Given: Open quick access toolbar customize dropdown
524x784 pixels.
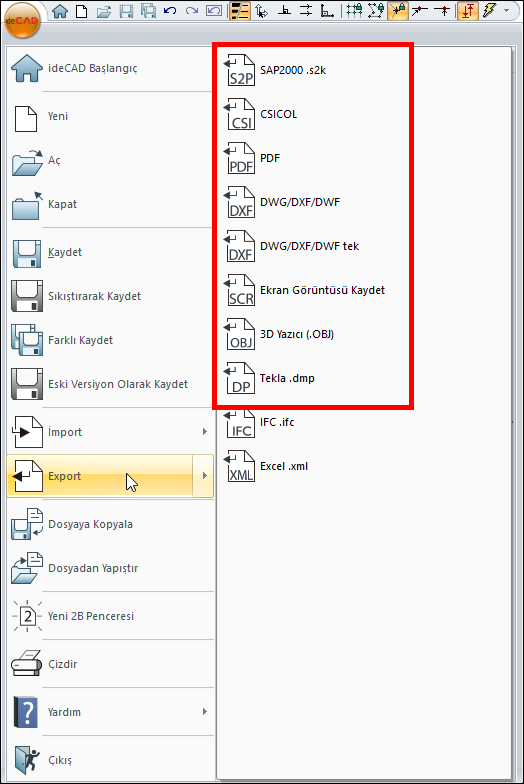Looking at the screenshot, I should pyautogui.click(x=507, y=10).
